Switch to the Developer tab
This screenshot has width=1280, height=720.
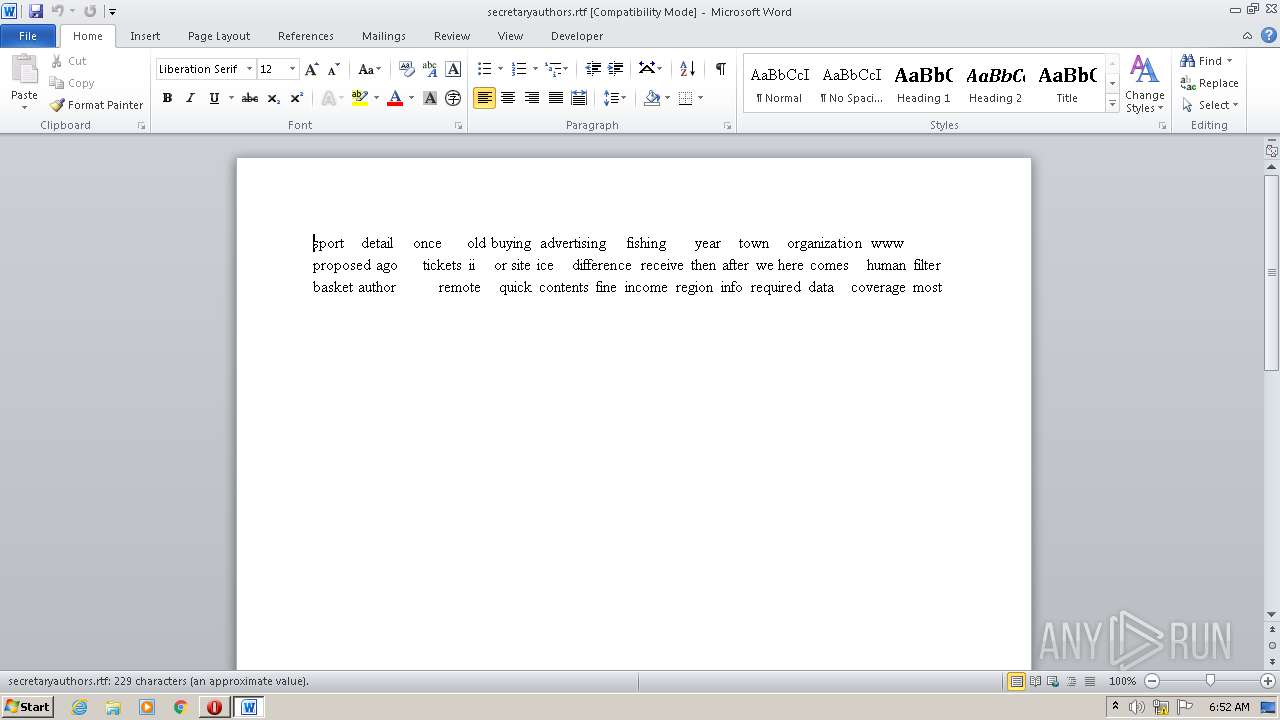pos(577,36)
